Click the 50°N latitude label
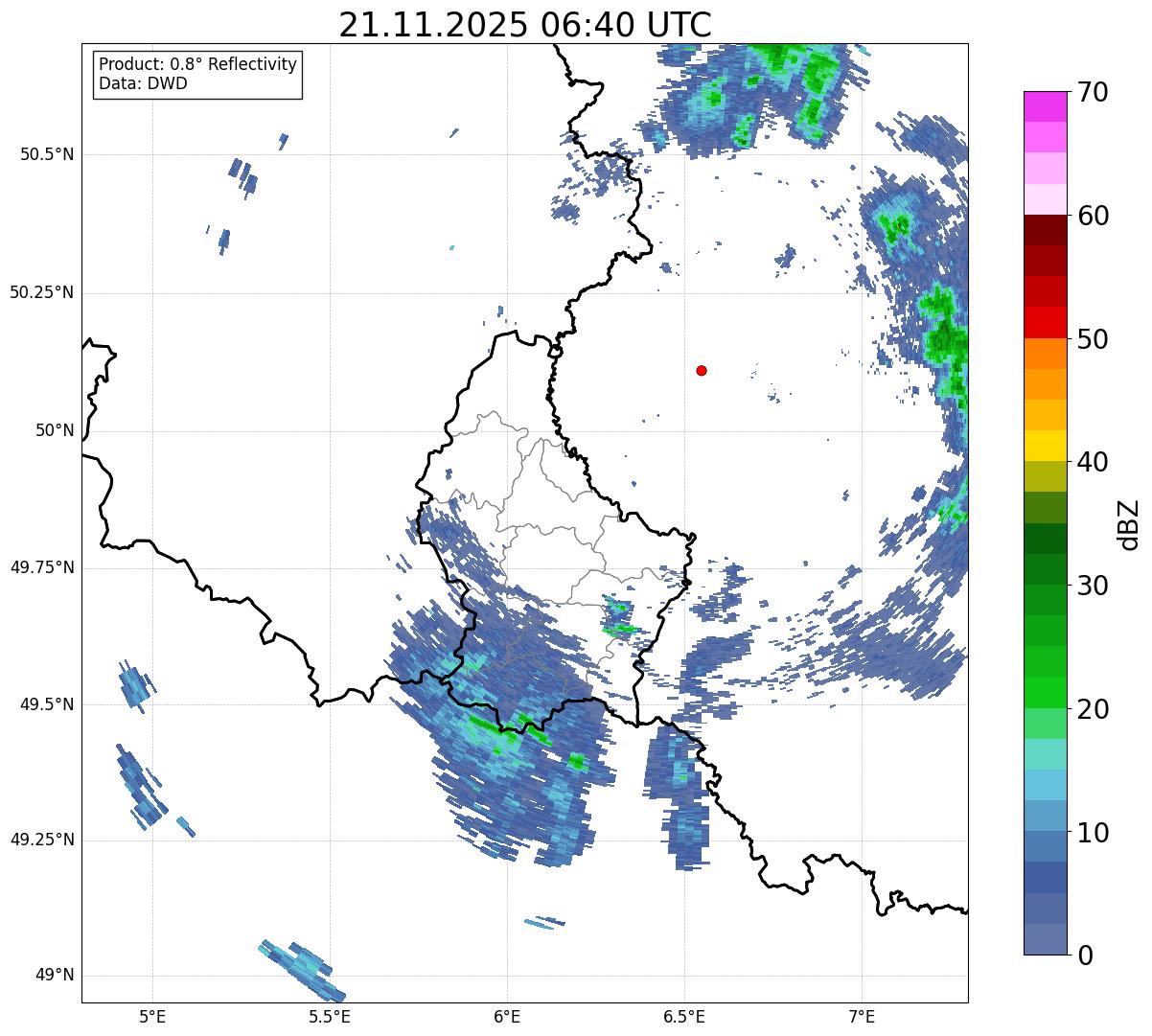 click(55, 430)
